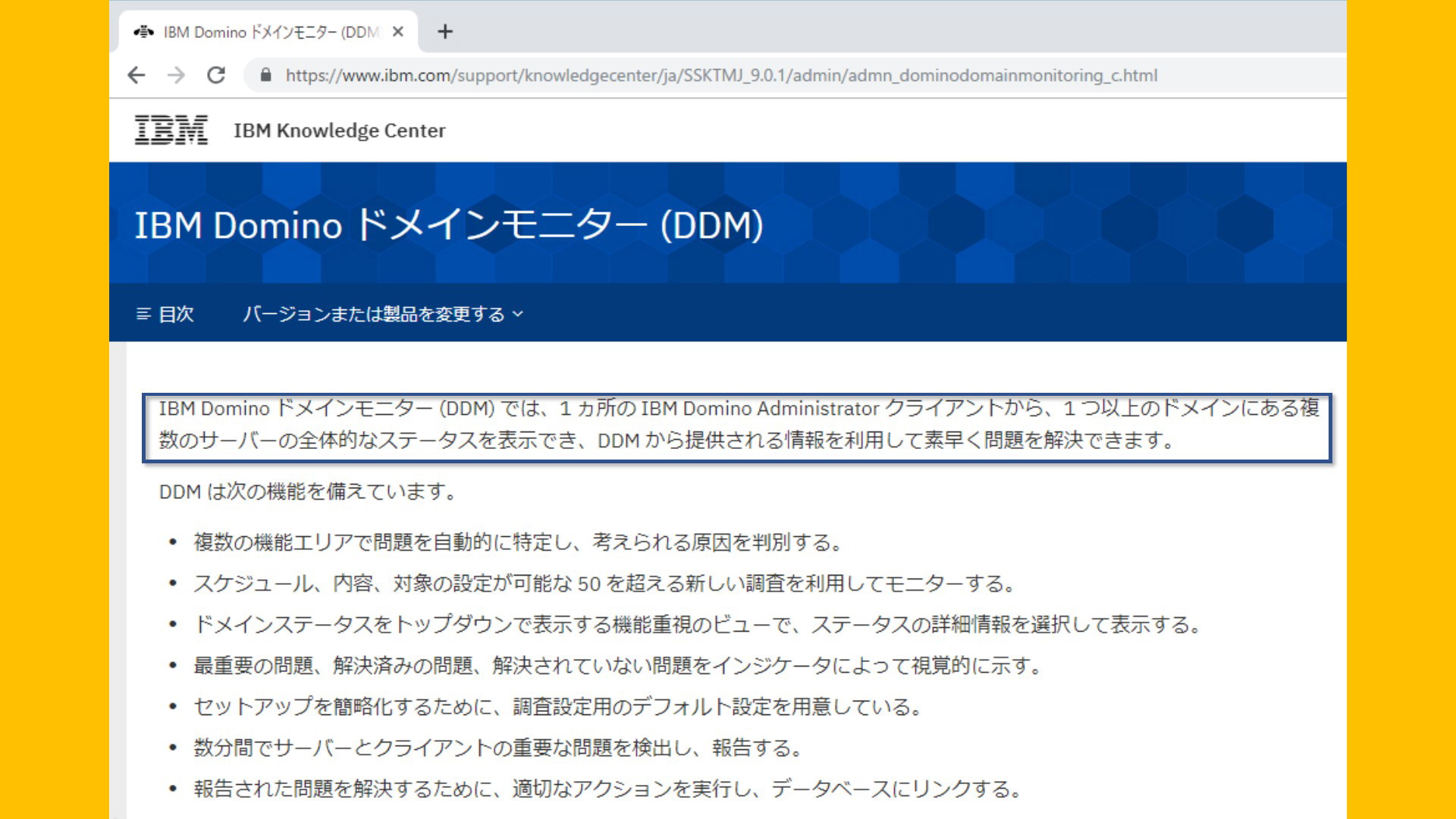The width and height of the screenshot is (1456, 819).
Task: Click the browser forward arrow
Action: 176,75
